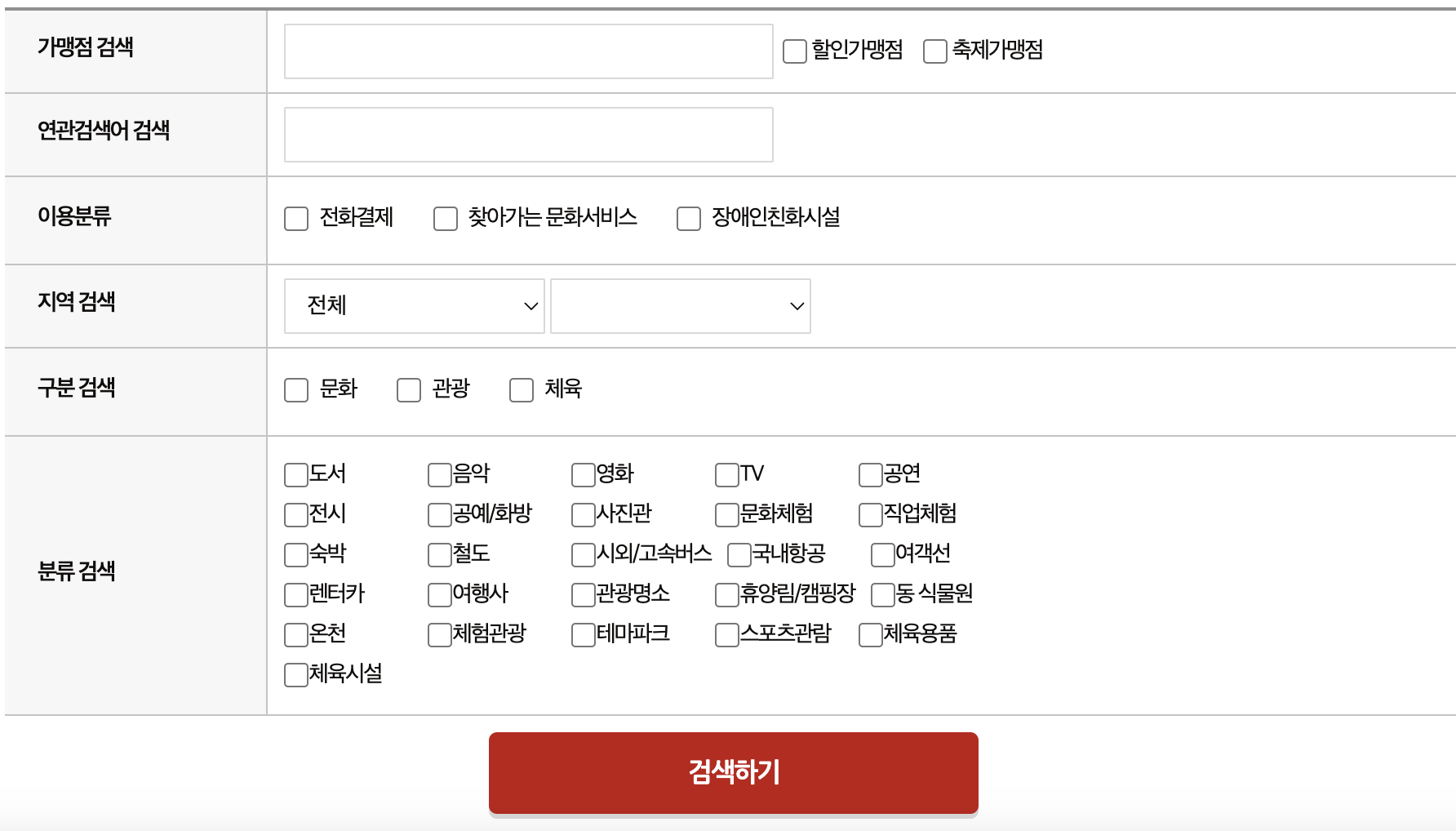The image size is (1456, 831).
Task: Select the 장애인친화시설 checkbox
Action: (687, 218)
